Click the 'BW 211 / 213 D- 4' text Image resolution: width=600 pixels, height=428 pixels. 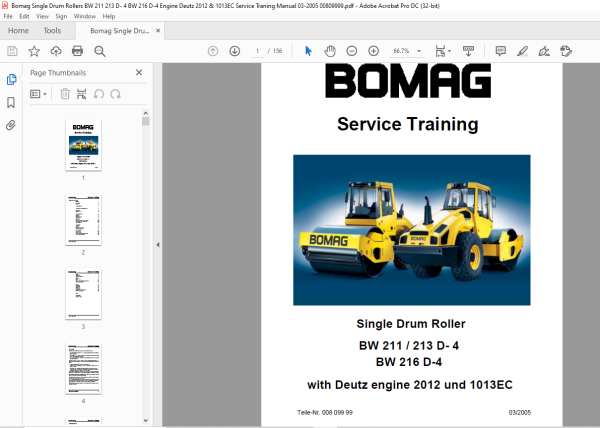coord(409,345)
